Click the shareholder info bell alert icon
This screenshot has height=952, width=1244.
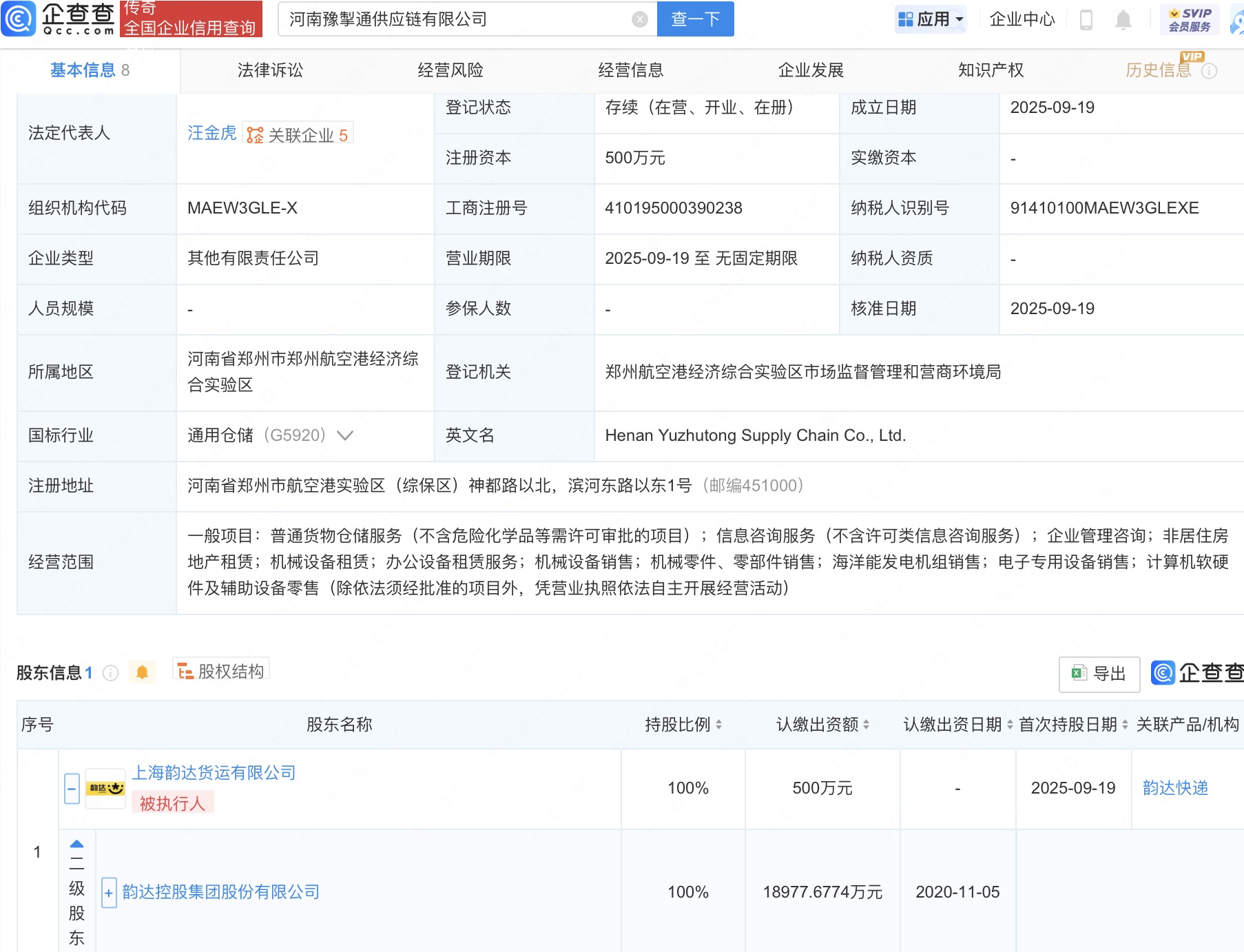[142, 672]
